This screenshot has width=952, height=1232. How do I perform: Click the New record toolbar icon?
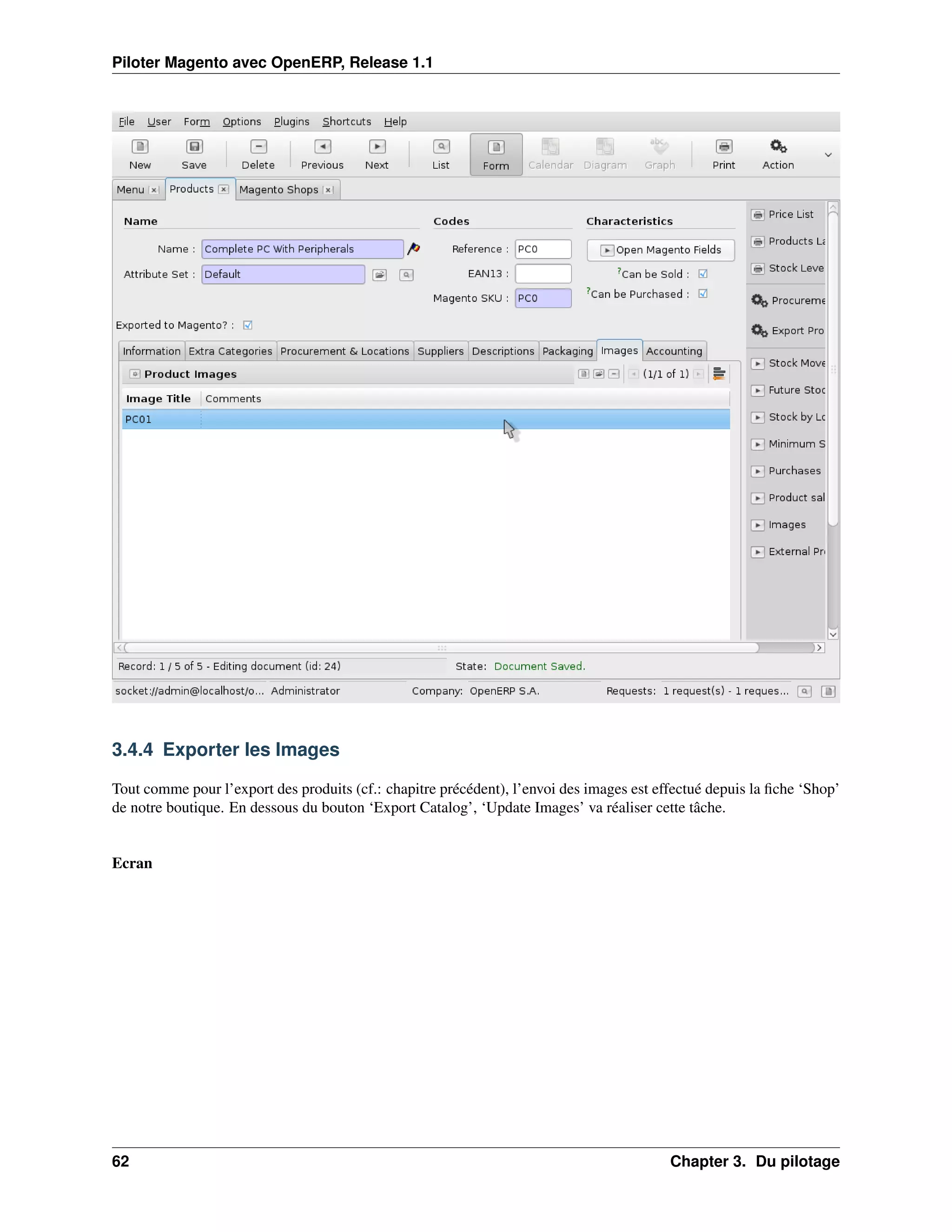(140, 153)
